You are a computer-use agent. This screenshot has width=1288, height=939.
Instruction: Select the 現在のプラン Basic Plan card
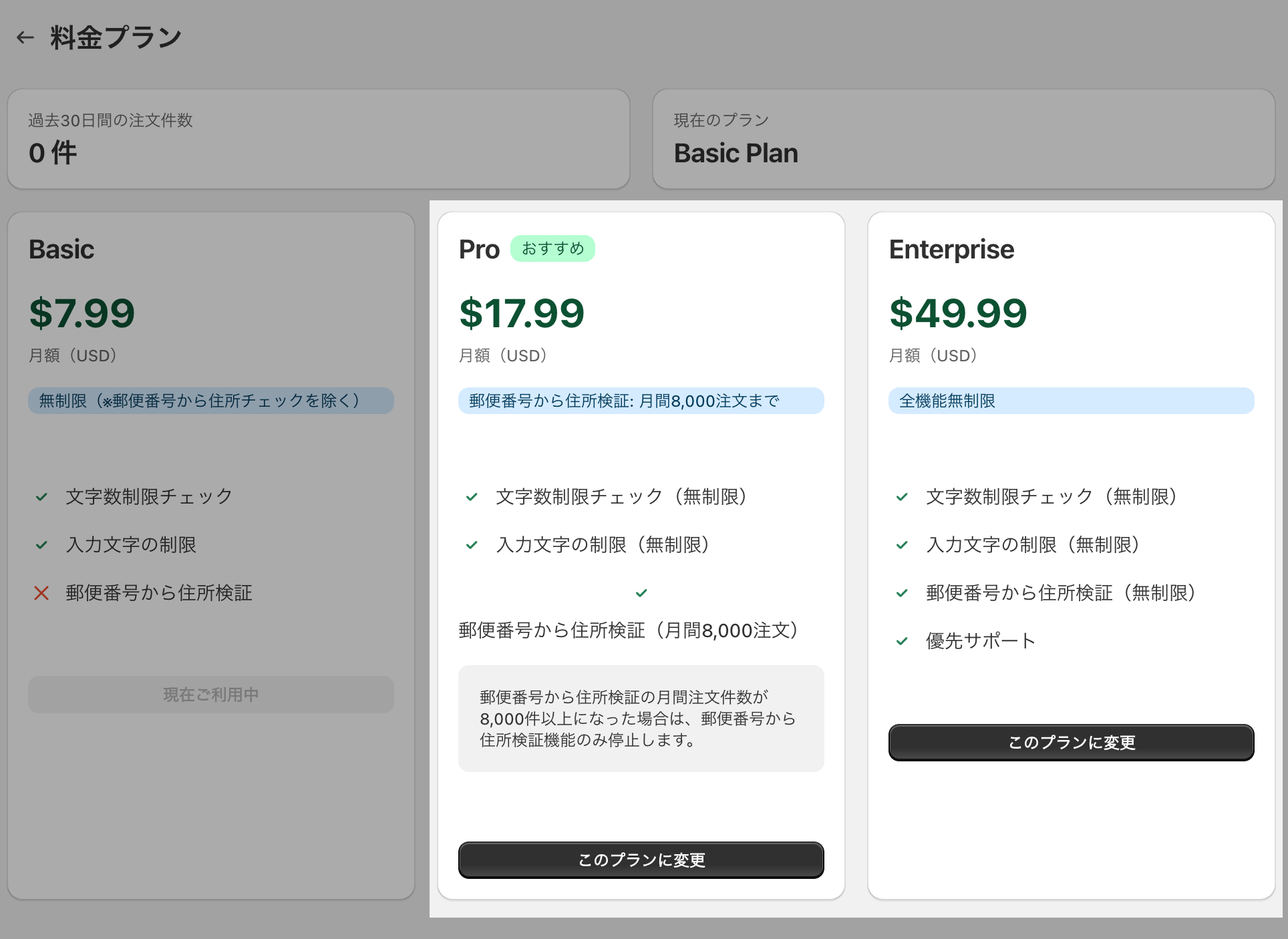click(963, 139)
